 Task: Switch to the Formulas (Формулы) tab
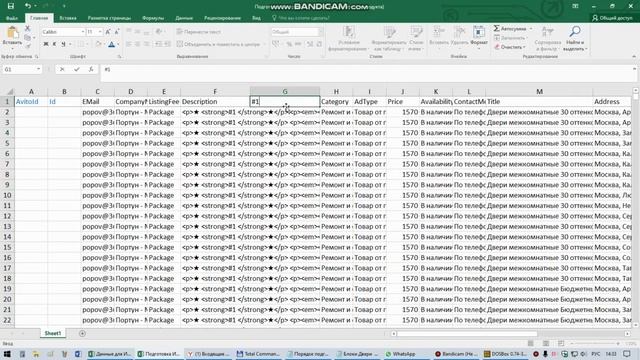coord(153,18)
